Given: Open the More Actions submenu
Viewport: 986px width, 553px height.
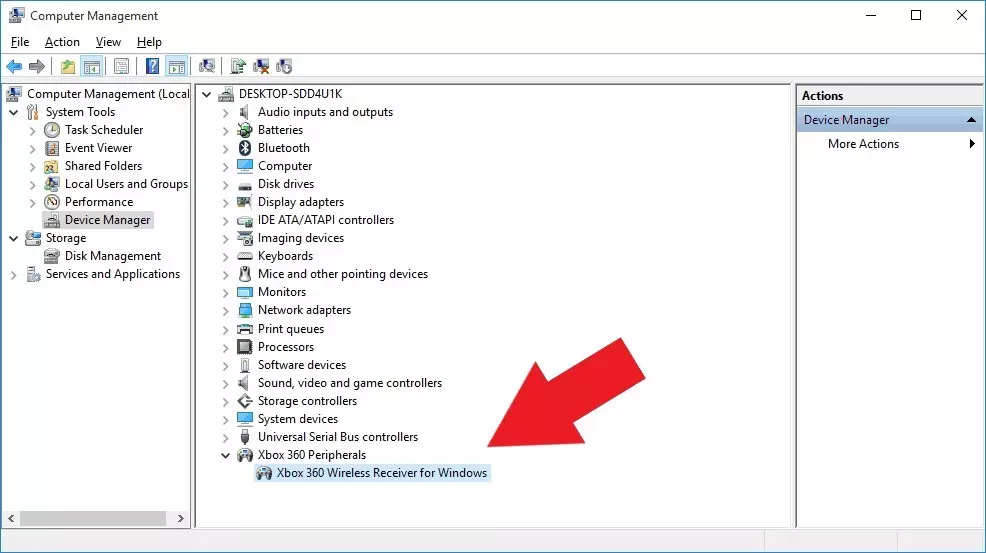Looking at the screenshot, I should click(x=863, y=144).
